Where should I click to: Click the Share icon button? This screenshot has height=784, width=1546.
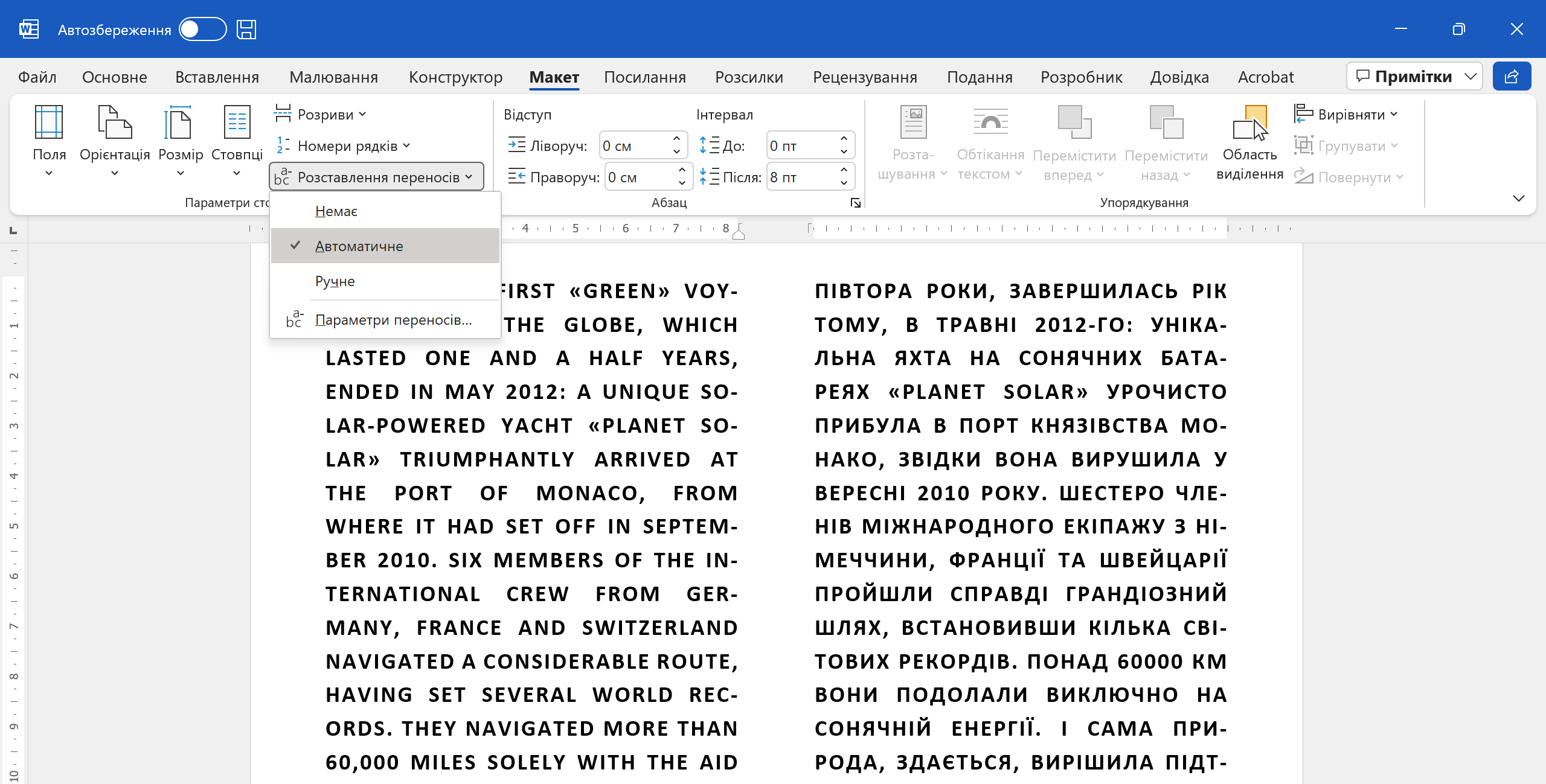pyautogui.click(x=1512, y=77)
